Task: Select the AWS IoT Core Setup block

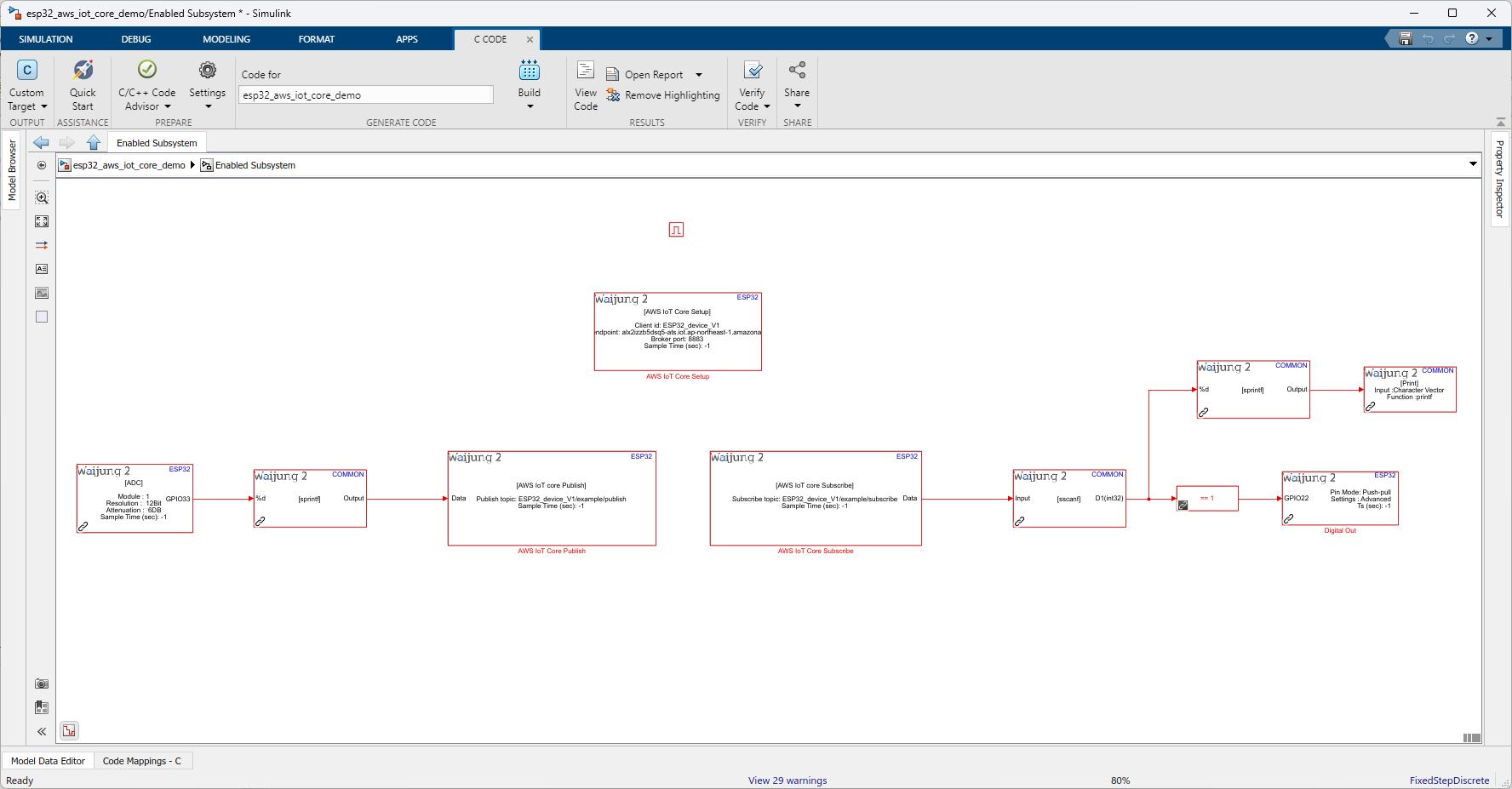Action: (678, 332)
